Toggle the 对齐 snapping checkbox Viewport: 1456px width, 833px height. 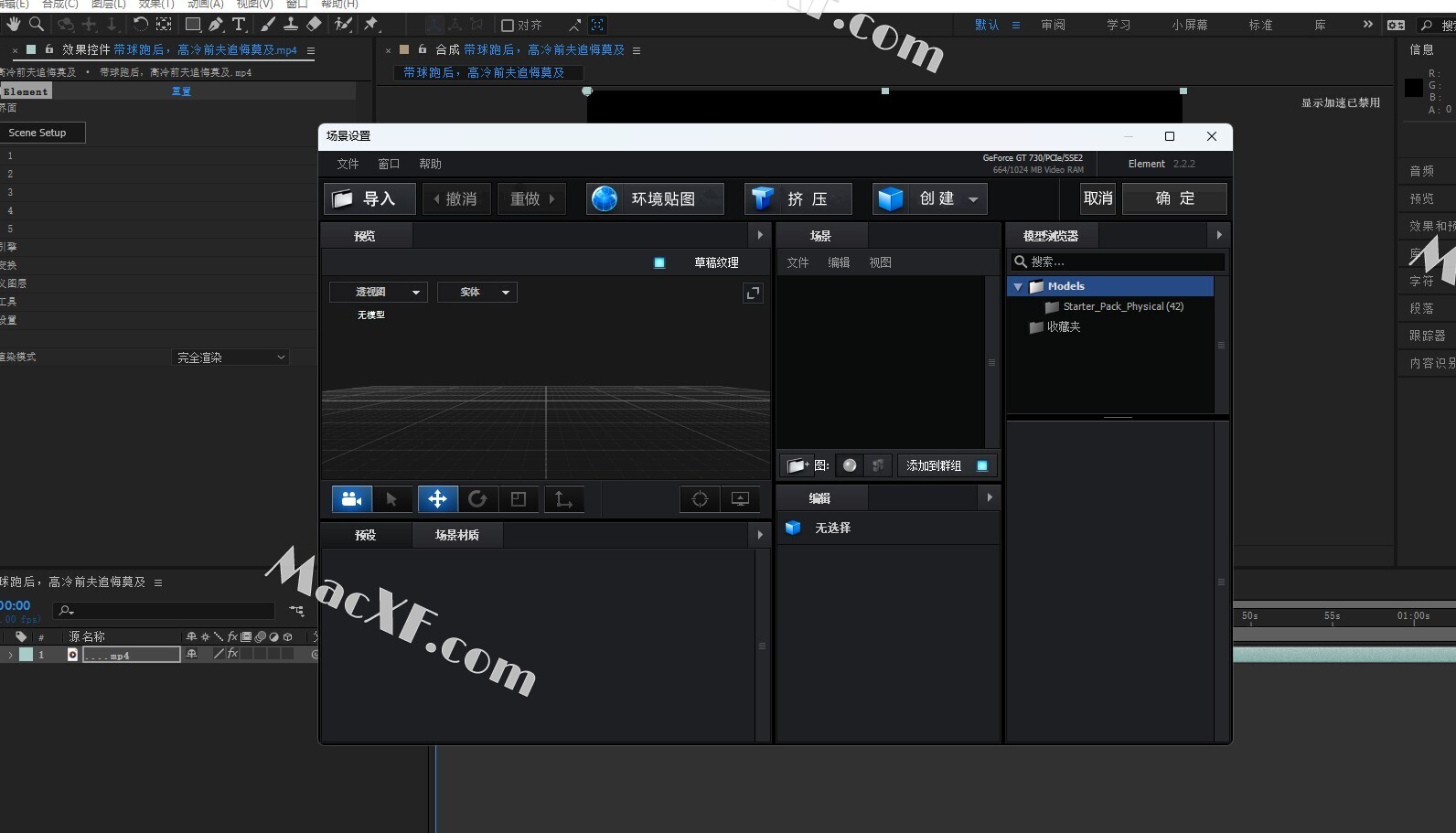click(508, 26)
